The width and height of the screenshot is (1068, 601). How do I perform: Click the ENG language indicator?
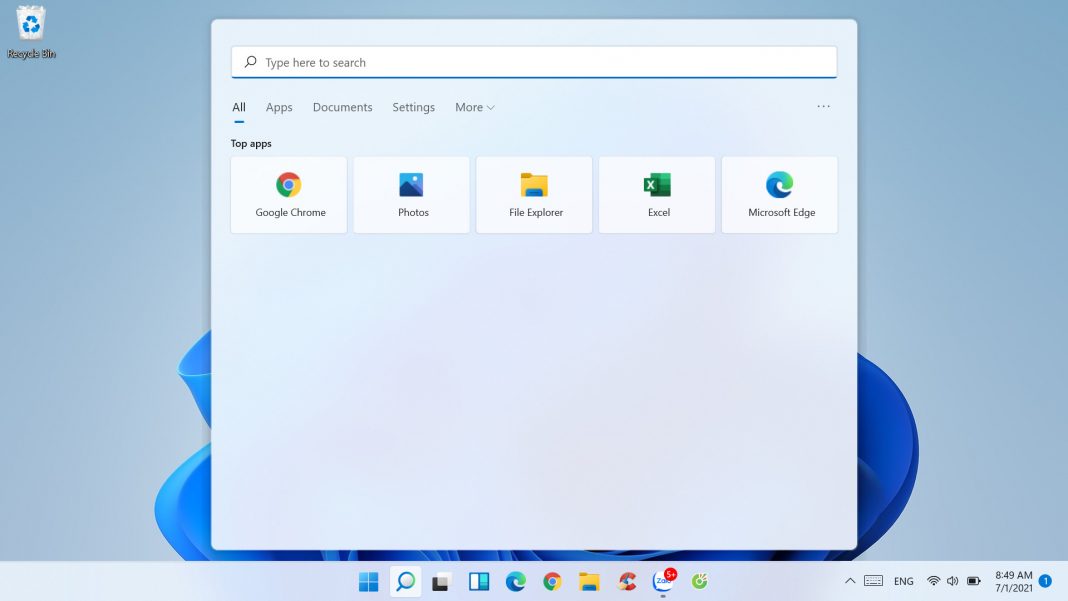click(903, 581)
